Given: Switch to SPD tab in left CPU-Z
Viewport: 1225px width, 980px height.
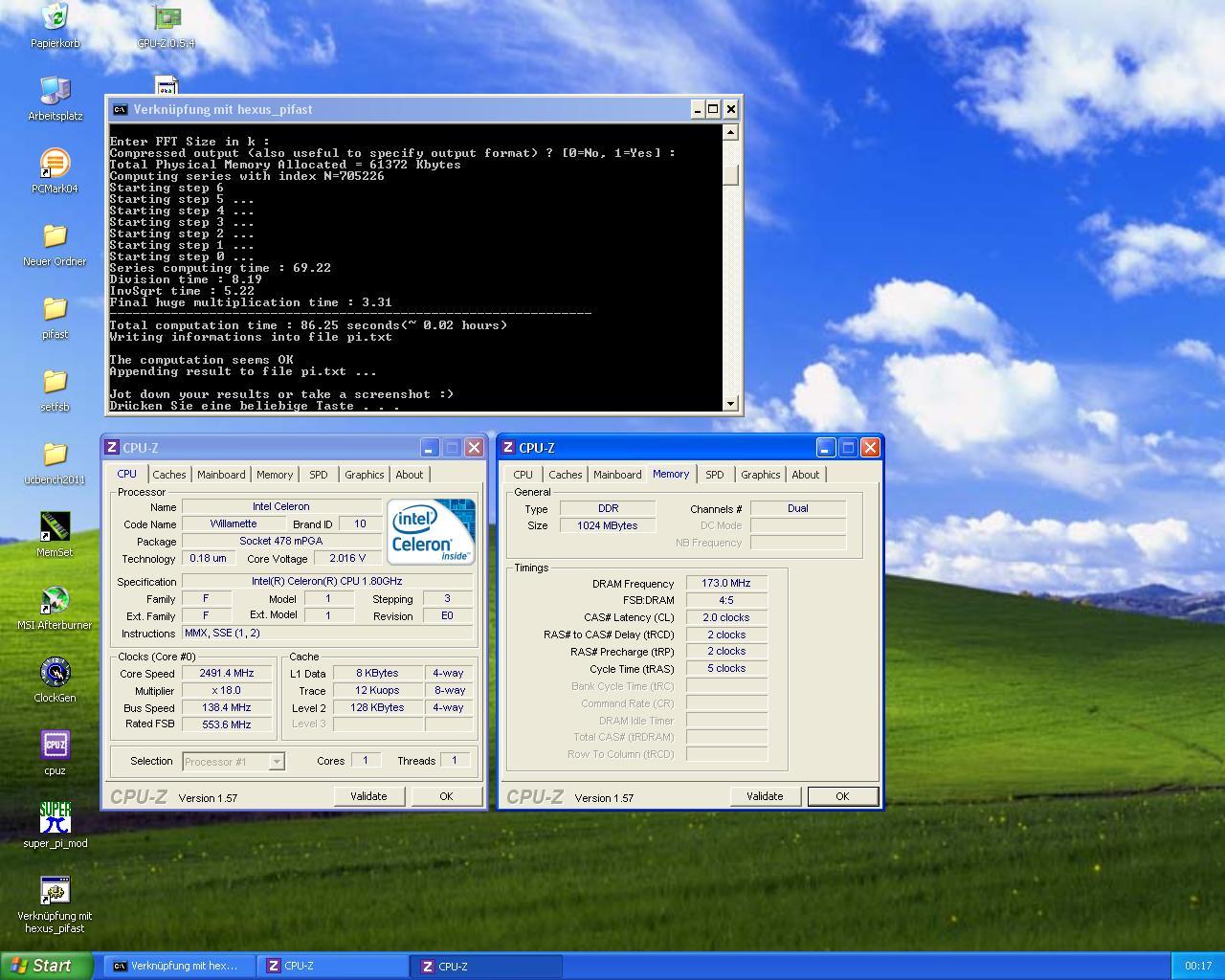Looking at the screenshot, I should pos(319,475).
